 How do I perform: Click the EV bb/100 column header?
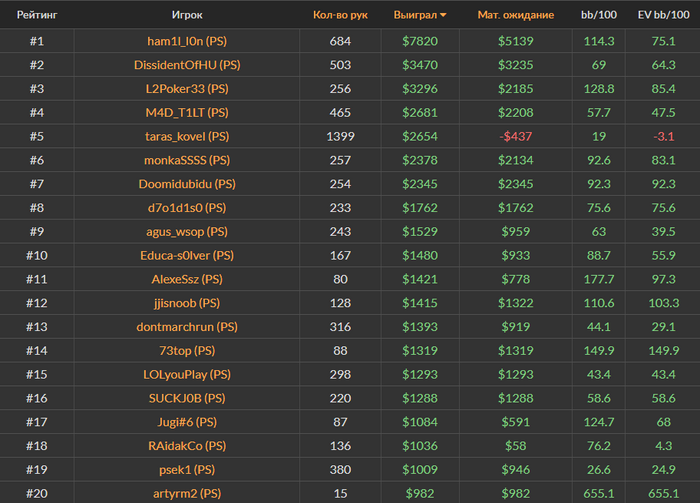coord(663,15)
